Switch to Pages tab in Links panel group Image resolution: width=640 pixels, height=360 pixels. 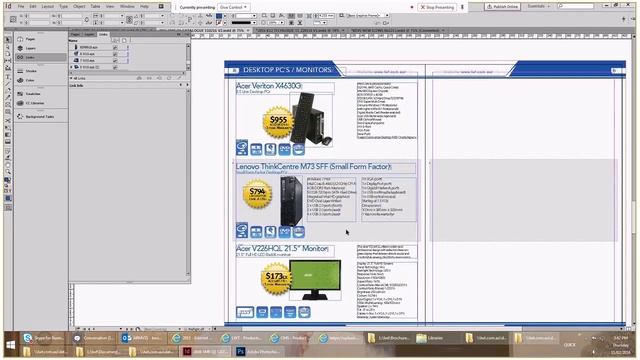(76, 34)
